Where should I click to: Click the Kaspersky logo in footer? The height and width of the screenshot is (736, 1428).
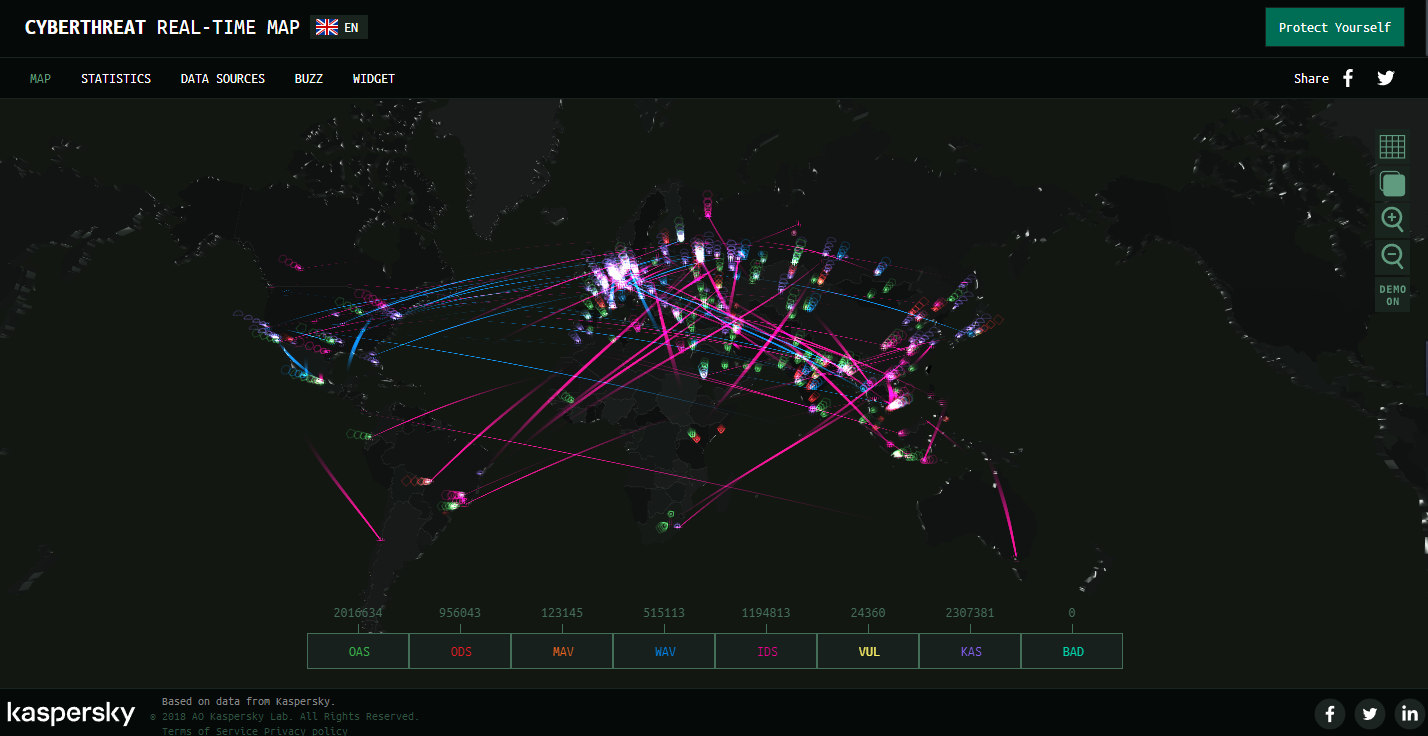coord(71,713)
